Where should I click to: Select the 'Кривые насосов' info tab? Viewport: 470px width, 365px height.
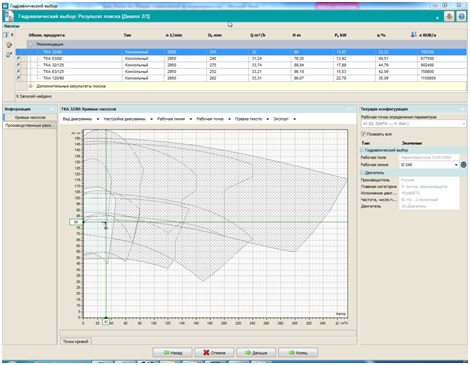tap(30, 118)
